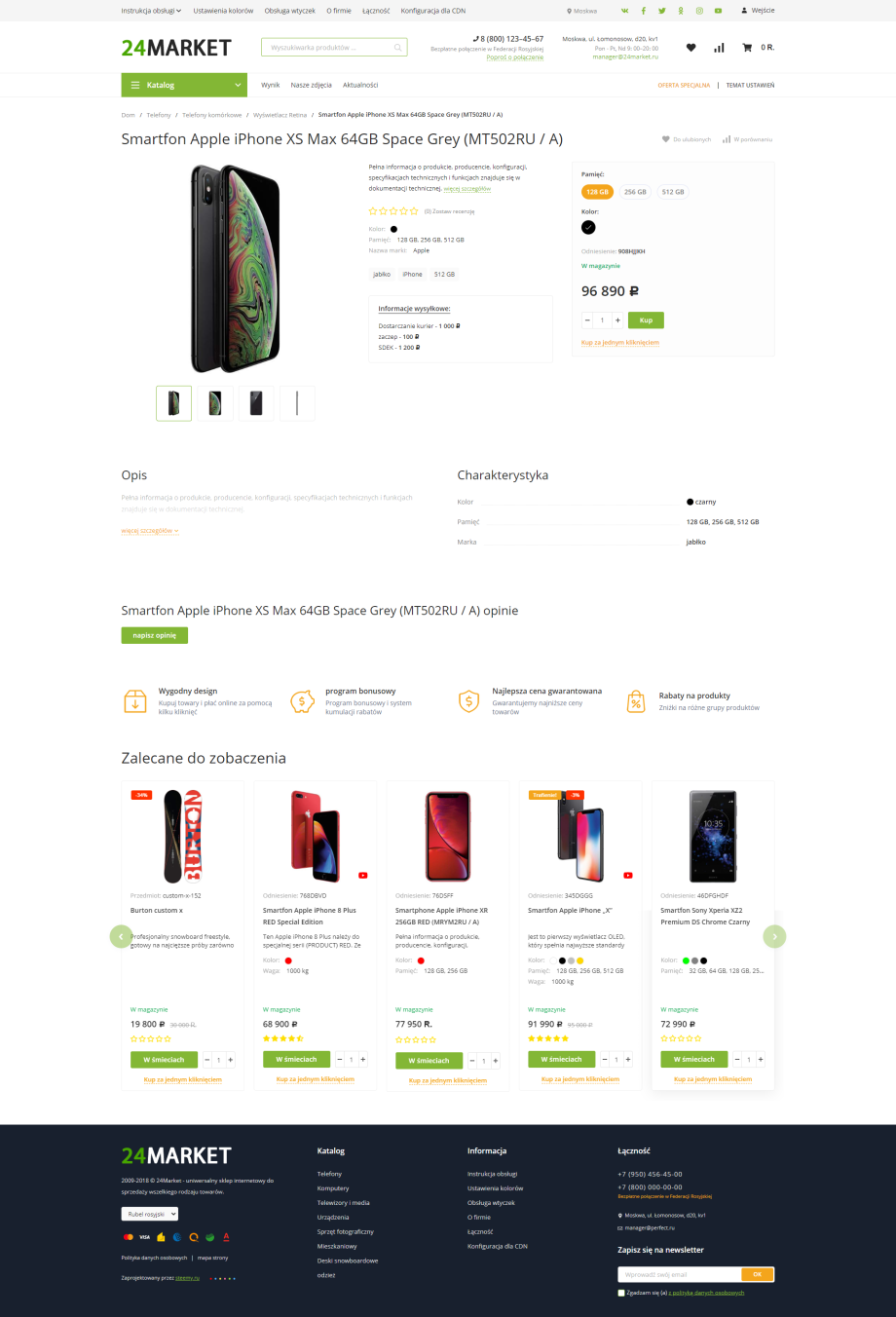Click the search magnifier icon

click(397, 47)
